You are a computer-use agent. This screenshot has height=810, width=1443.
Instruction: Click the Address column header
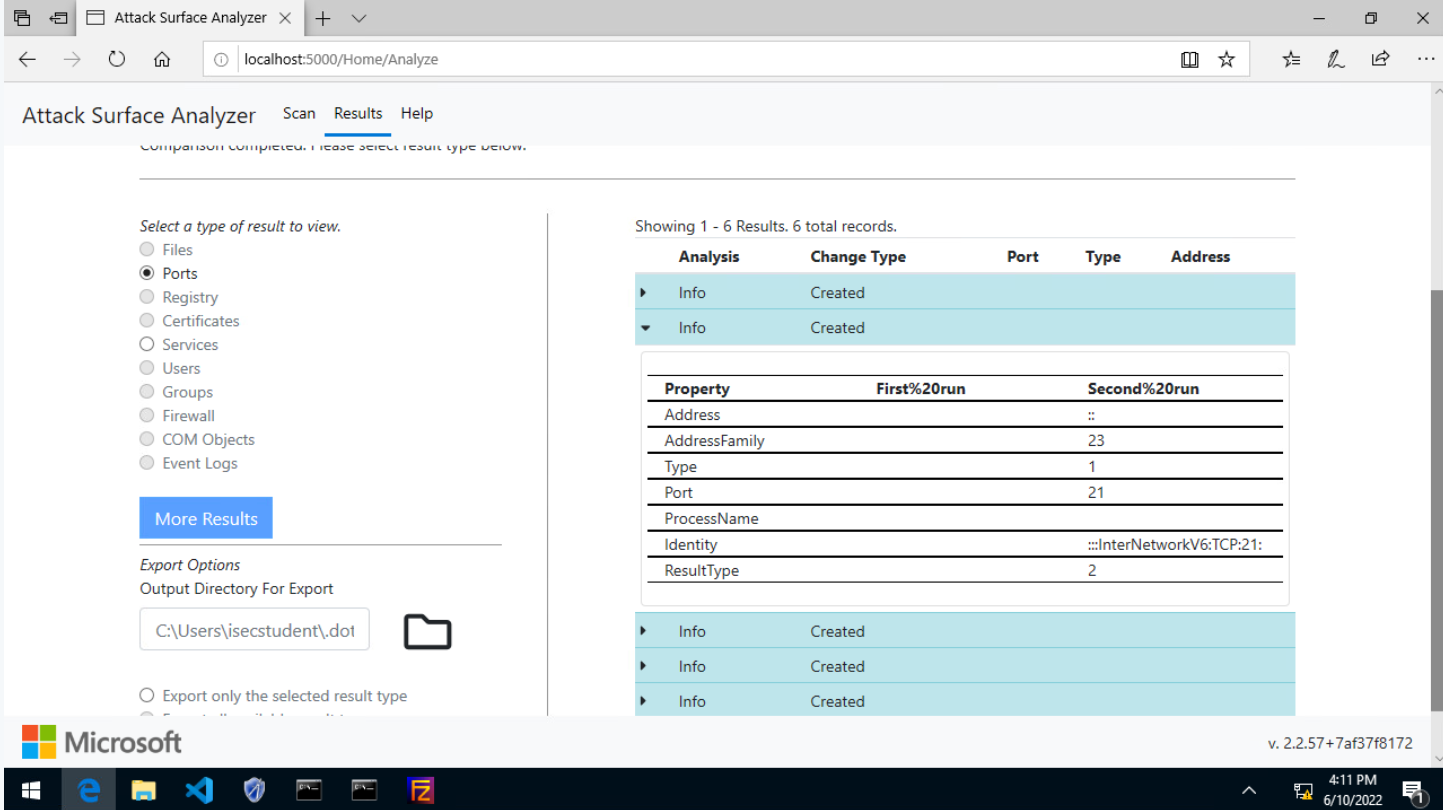click(x=1200, y=256)
